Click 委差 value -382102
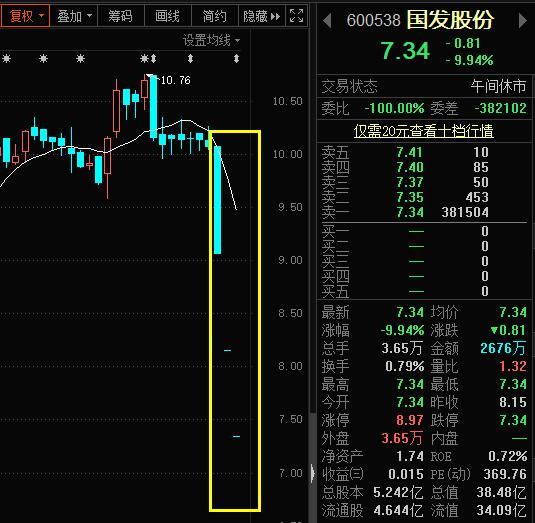Screen dimensions: 535x523 click(501, 108)
